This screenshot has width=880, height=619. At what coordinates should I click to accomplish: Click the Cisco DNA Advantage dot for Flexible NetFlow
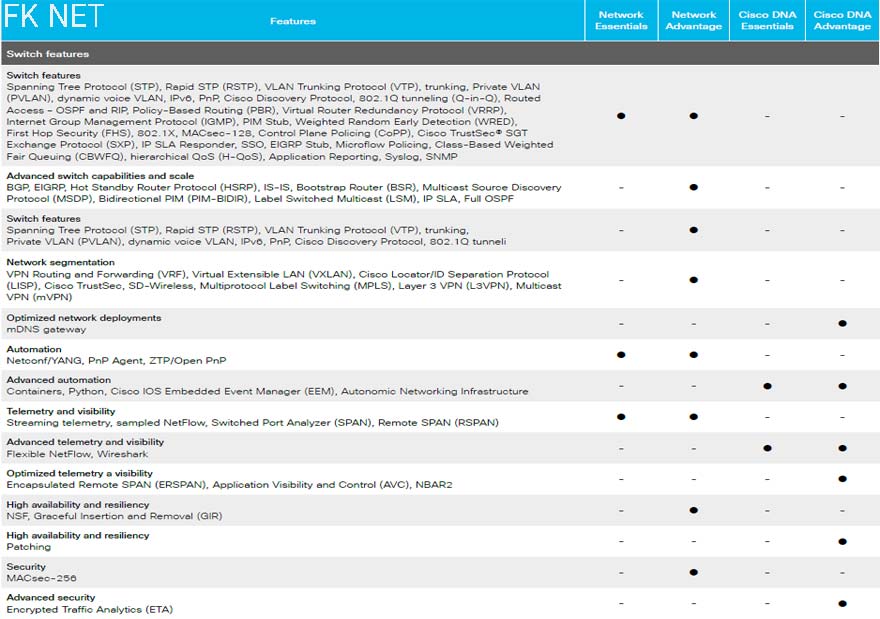842,448
